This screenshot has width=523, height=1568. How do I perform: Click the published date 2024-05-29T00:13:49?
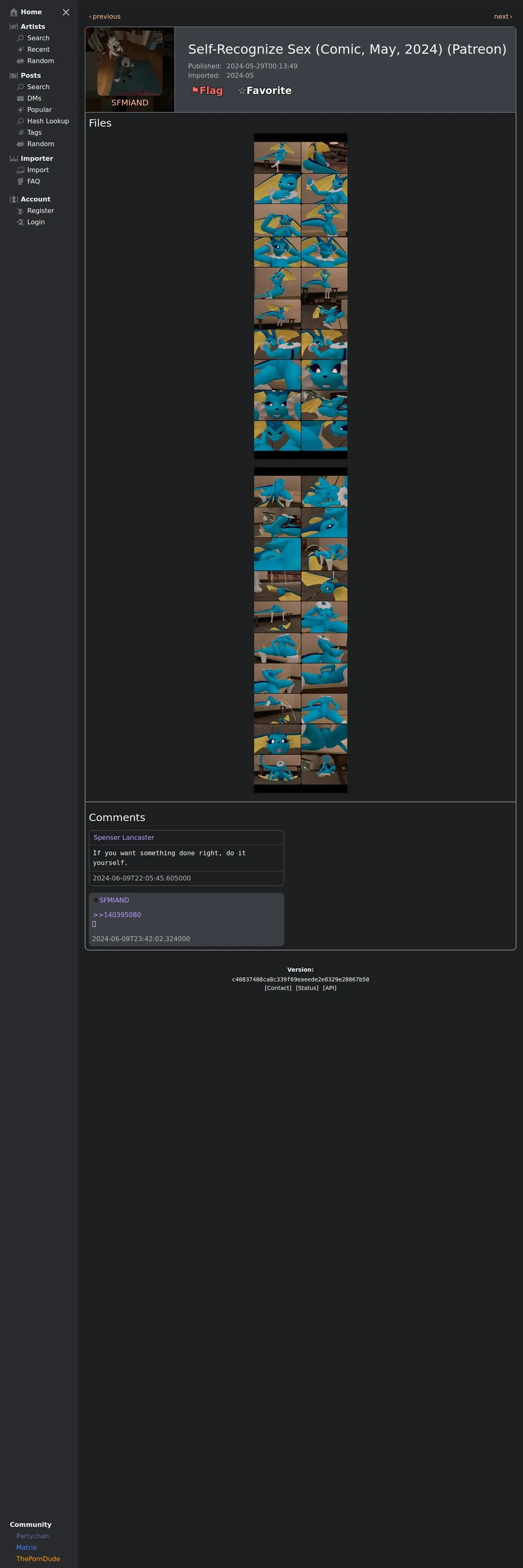(262, 66)
